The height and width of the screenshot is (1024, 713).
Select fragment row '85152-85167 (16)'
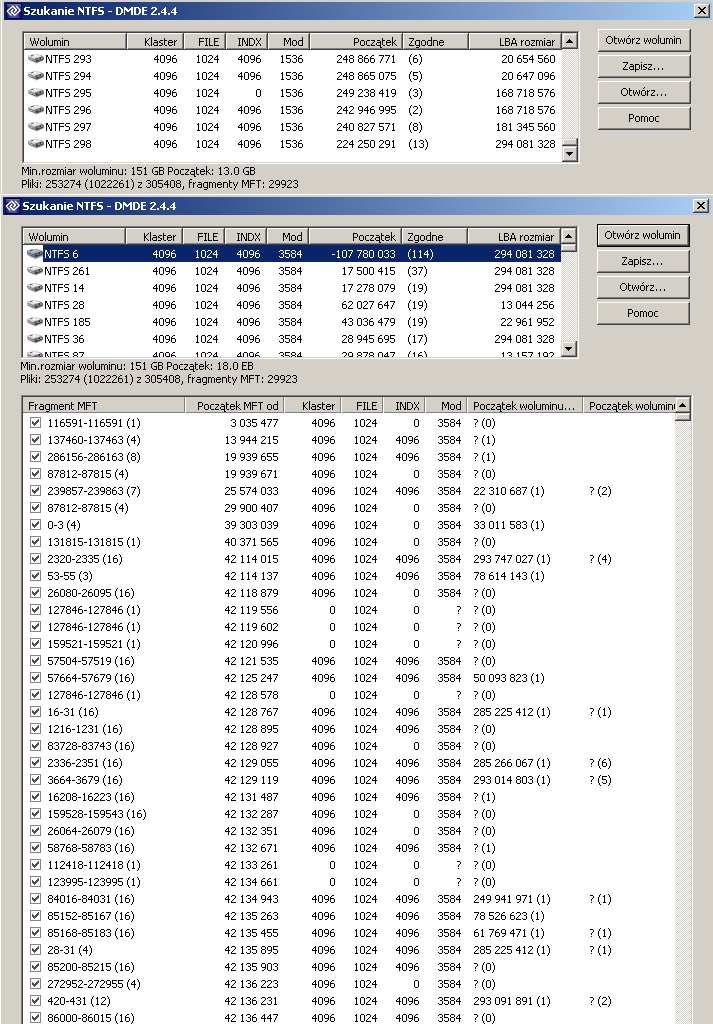pos(349,916)
